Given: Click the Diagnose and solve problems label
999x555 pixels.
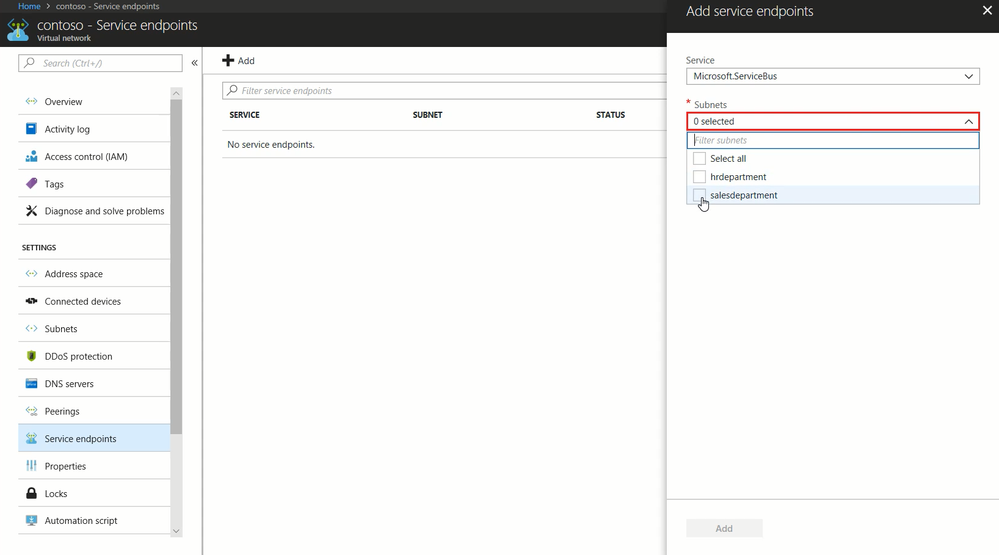Looking at the screenshot, I should pyautogui.click(x=104, y=211).
